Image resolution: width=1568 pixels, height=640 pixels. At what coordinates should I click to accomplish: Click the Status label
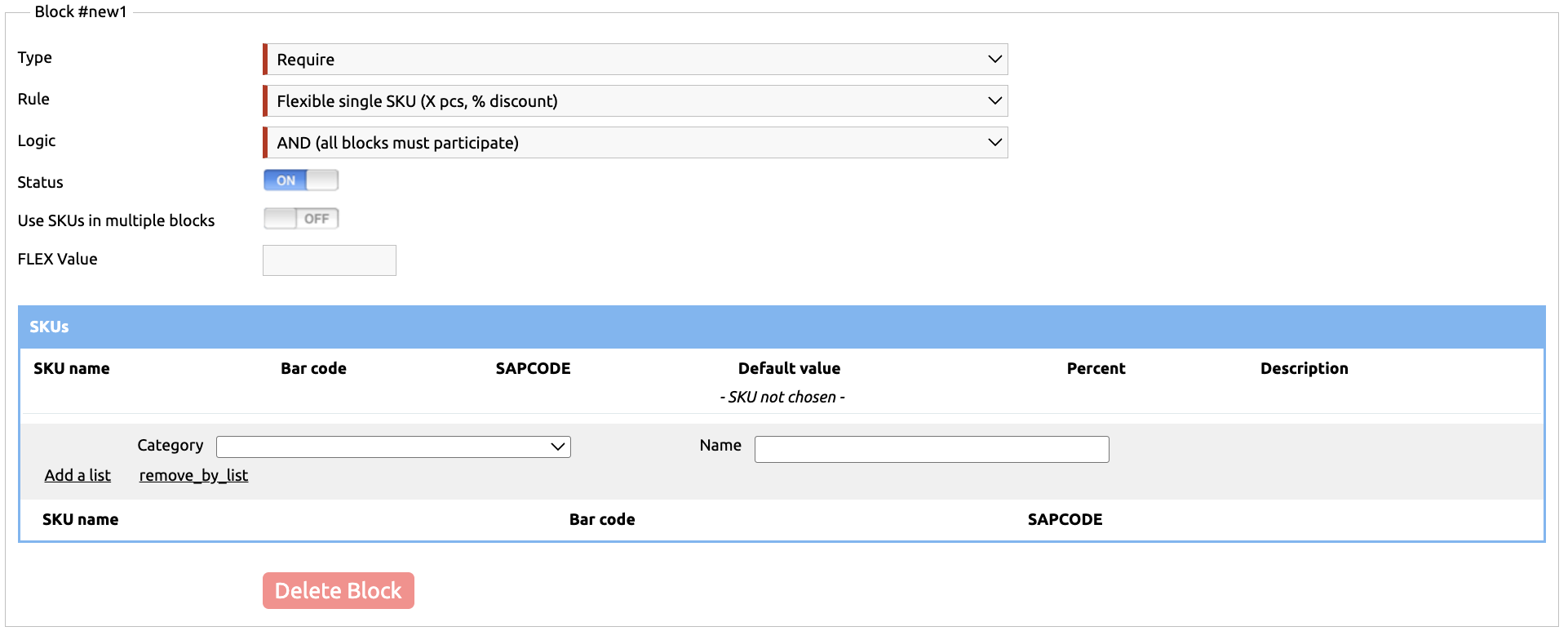point(40,182)
